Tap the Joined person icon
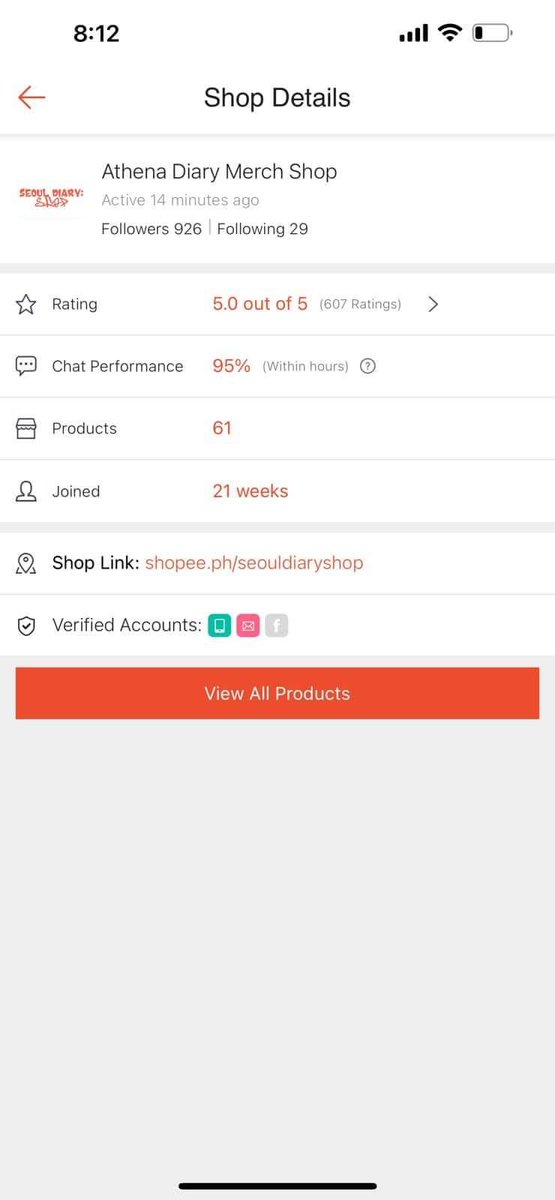Viewport: 555px width, 1200px height. click(x=26, y=491)
